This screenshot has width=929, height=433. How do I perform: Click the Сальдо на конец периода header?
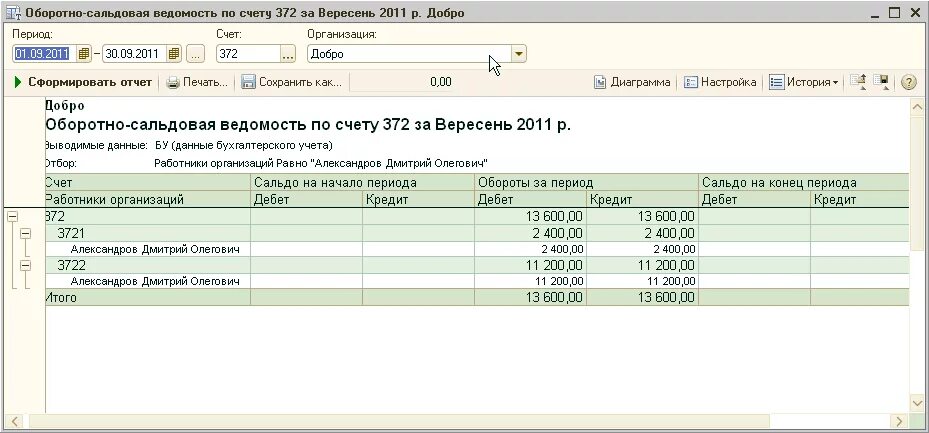click(804, 182)
